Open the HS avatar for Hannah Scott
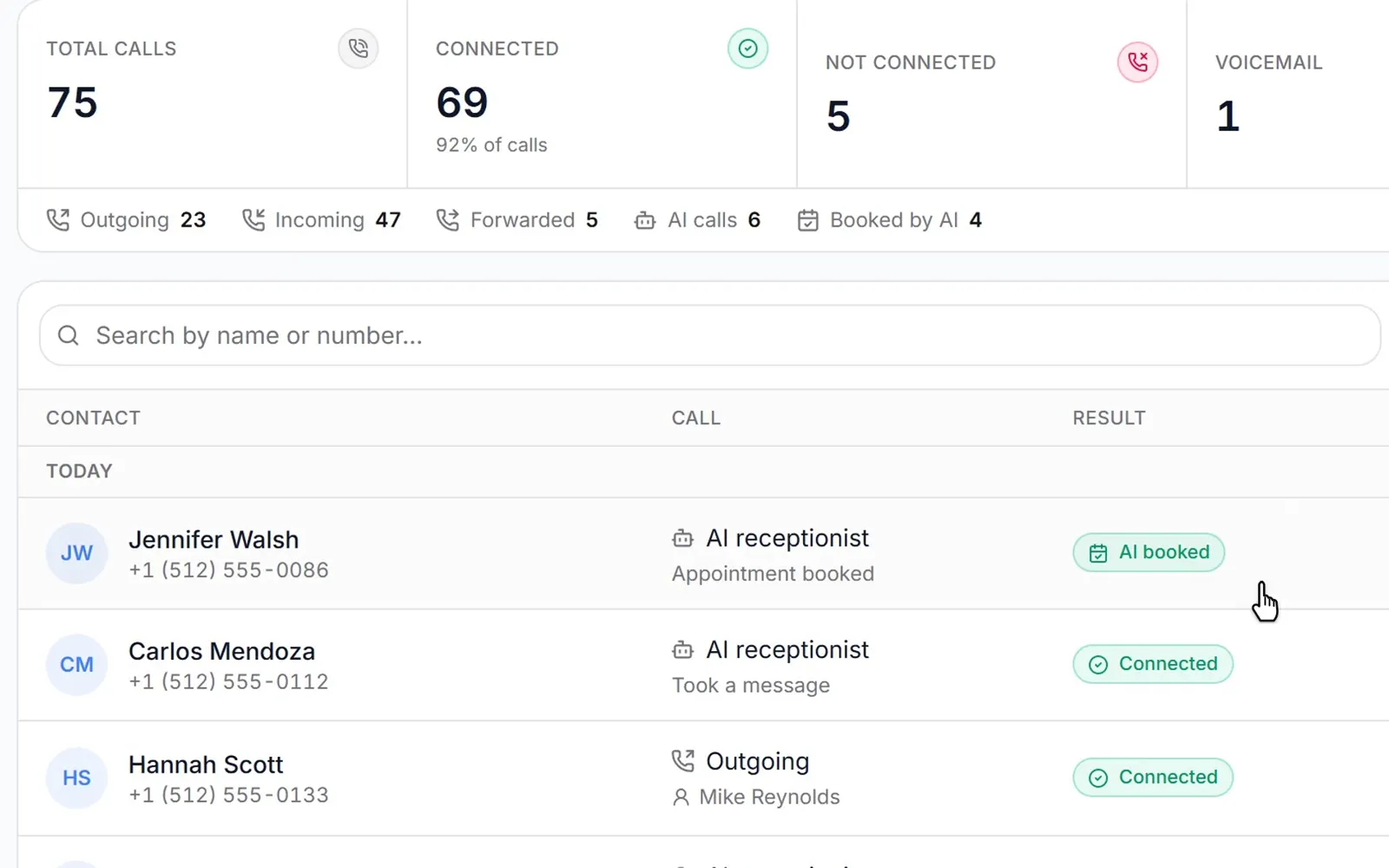Screen dimensions: 1389x868 tap(76, 778)
